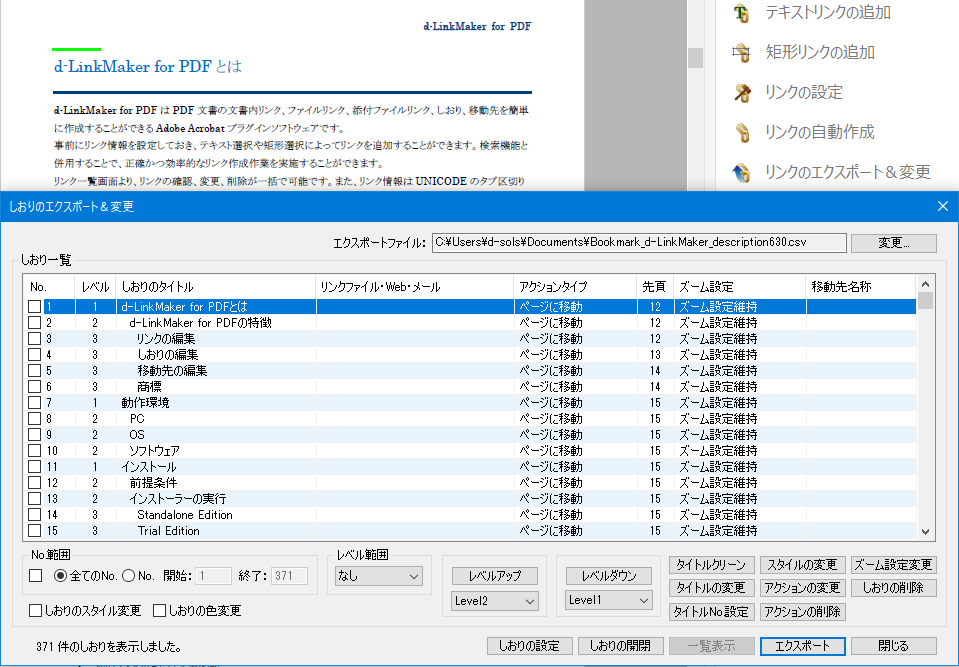Select the OS bookmark row
Image resolution: width=959 pixels, height=667 pixels.
(x=470, y=435)
